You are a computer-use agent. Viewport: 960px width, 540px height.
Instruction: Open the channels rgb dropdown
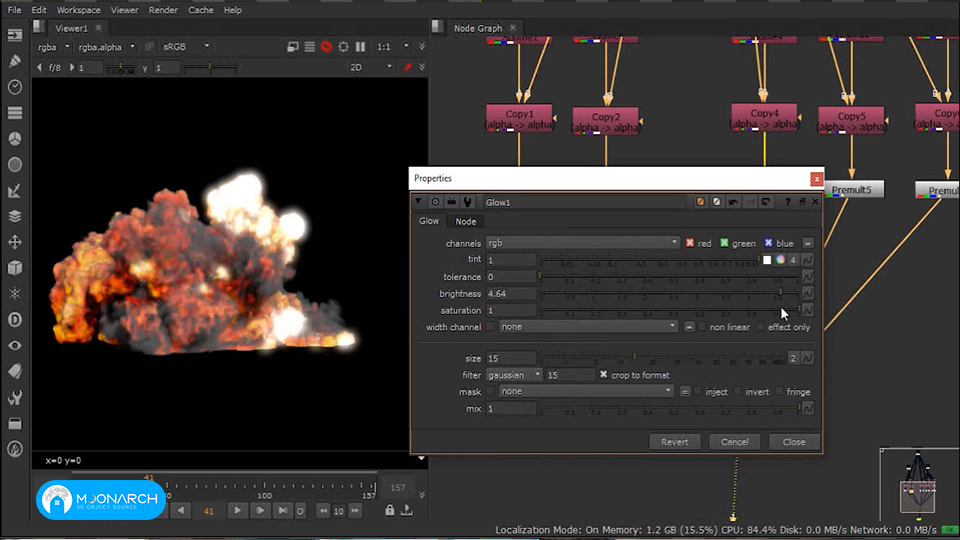coord(583,243)
